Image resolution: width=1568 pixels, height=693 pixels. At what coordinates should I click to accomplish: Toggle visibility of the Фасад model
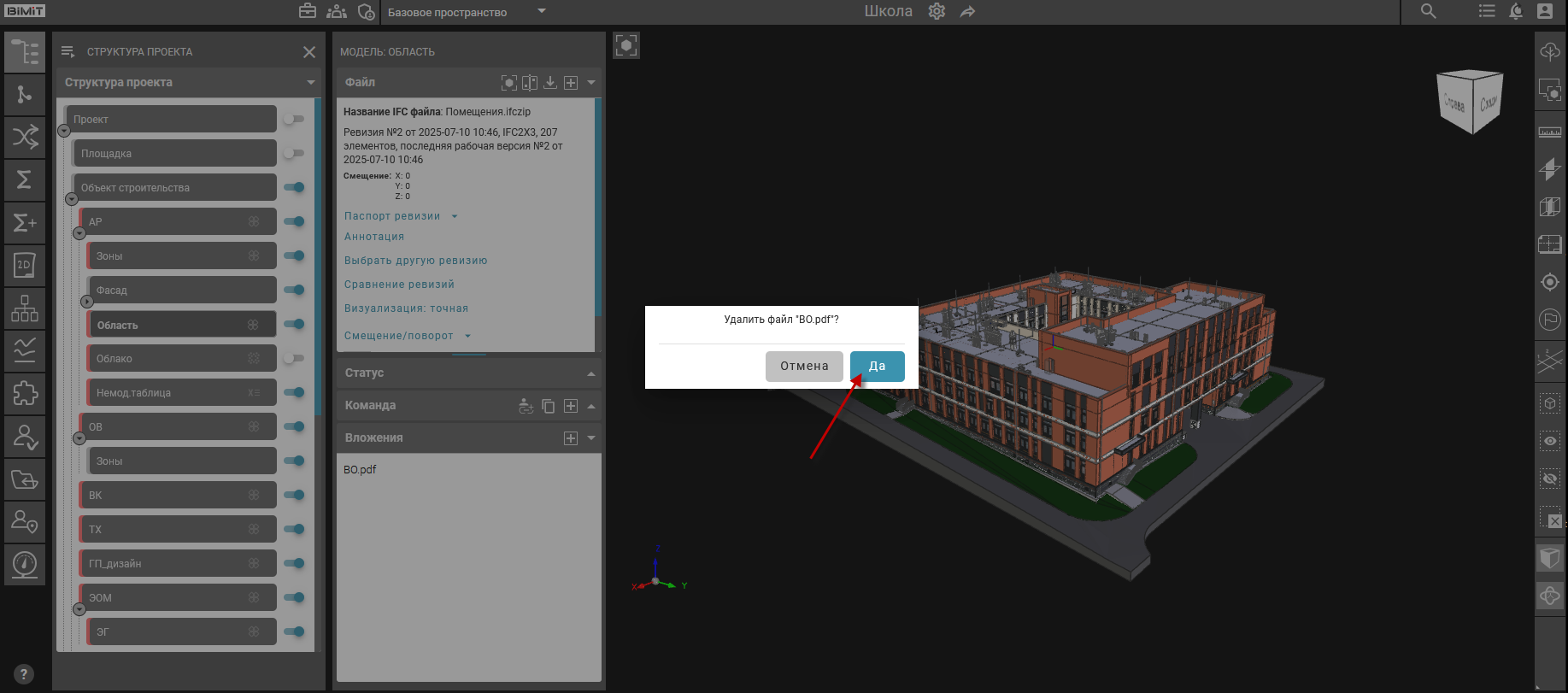[x=293, y=290]
